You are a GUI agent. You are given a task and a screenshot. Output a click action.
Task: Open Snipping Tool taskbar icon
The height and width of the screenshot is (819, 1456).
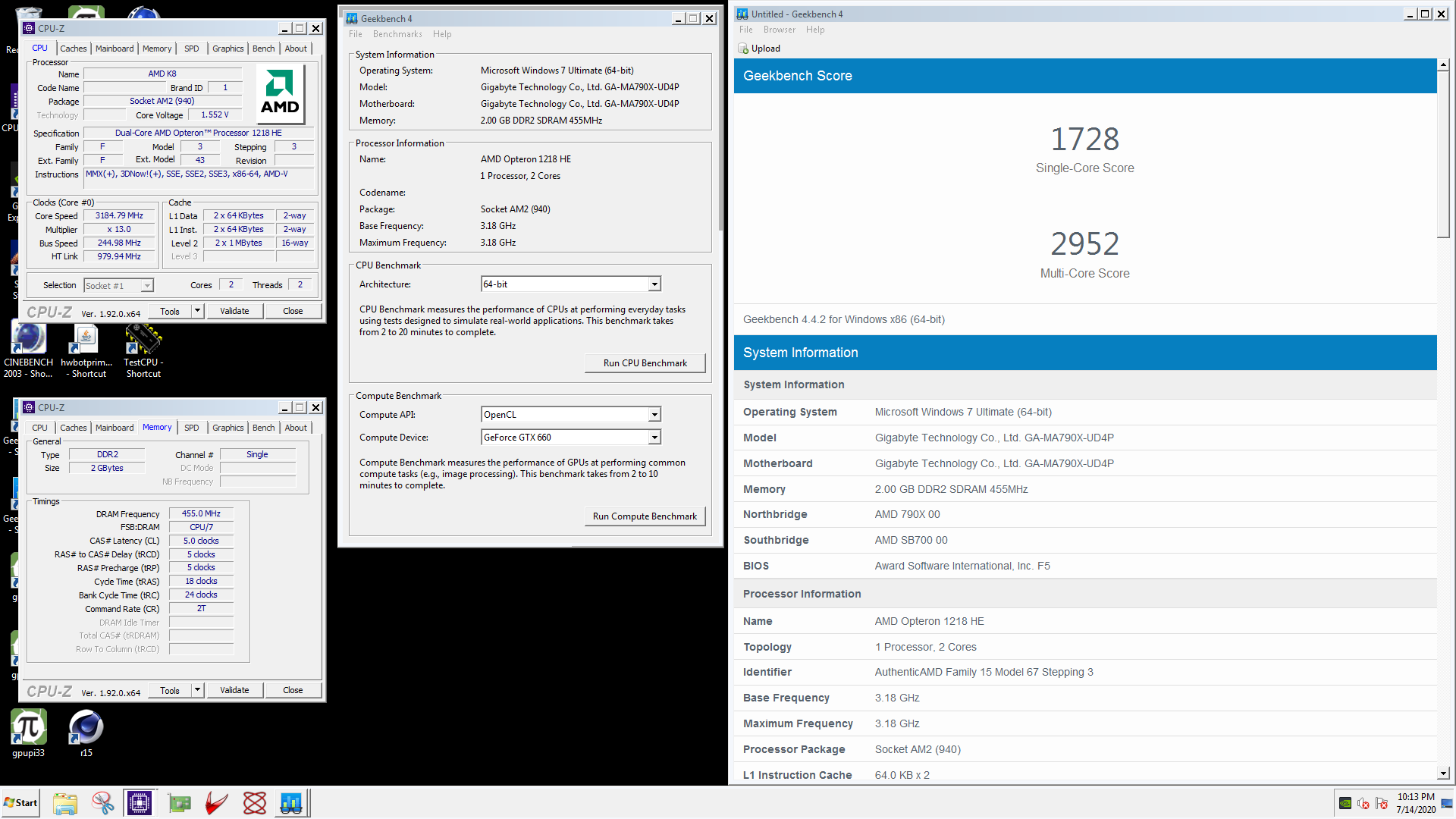[x=102, y=803]
